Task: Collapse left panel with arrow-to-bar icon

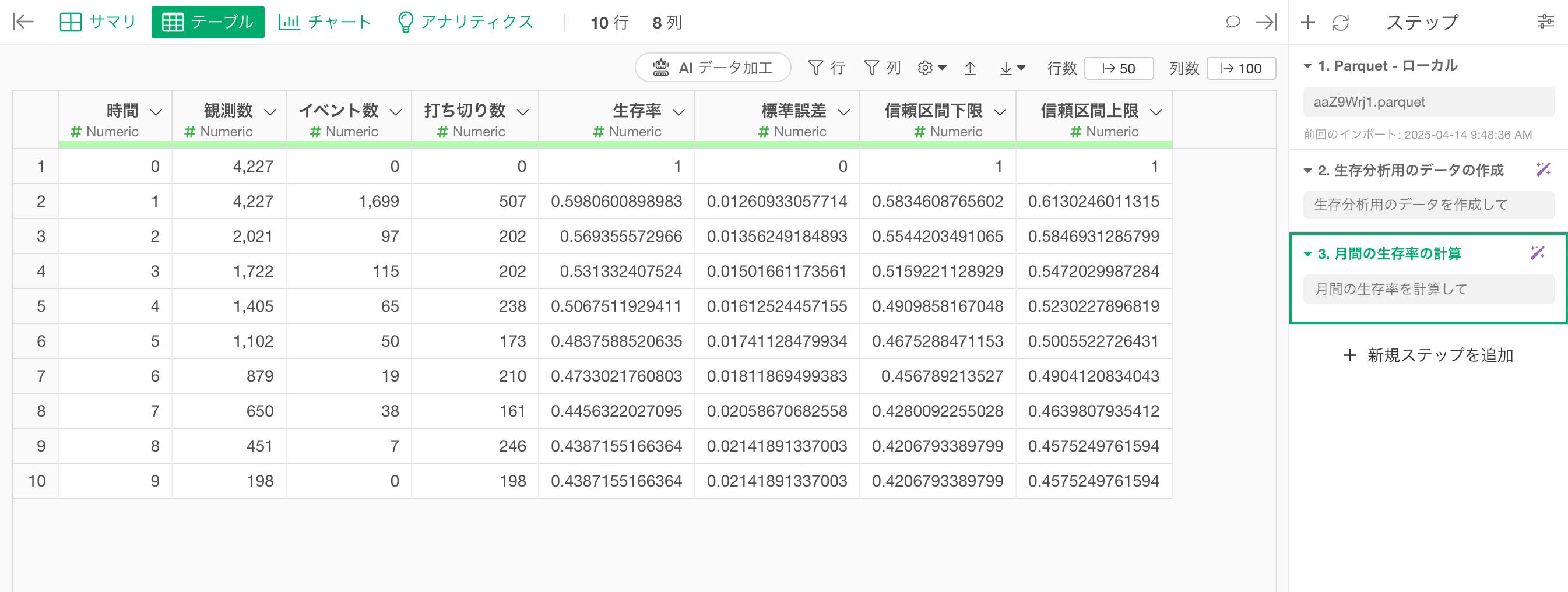Action: coord(23,23)
